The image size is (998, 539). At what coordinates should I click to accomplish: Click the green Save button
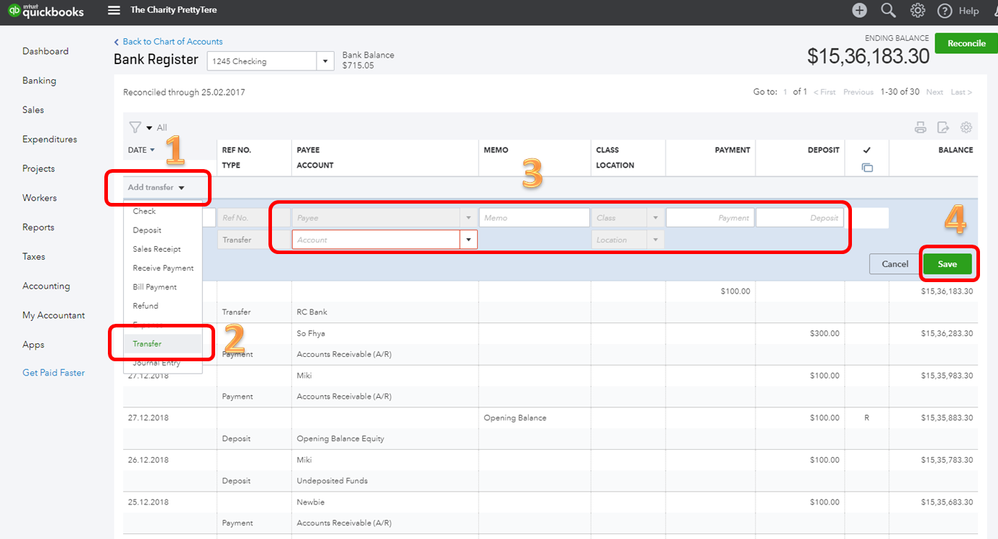pyautogui.click(x=947, y=264)
